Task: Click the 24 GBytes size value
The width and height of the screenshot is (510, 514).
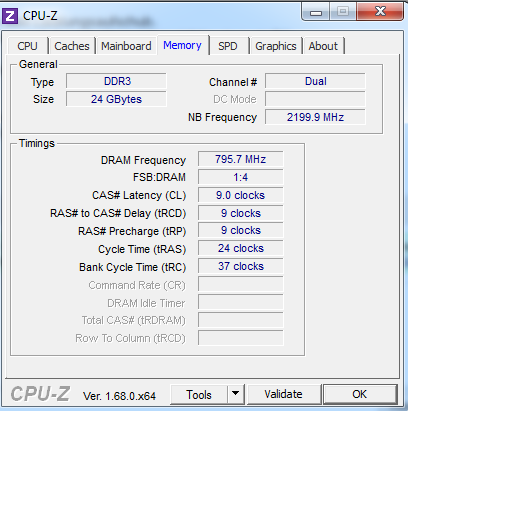Action: 116,99
